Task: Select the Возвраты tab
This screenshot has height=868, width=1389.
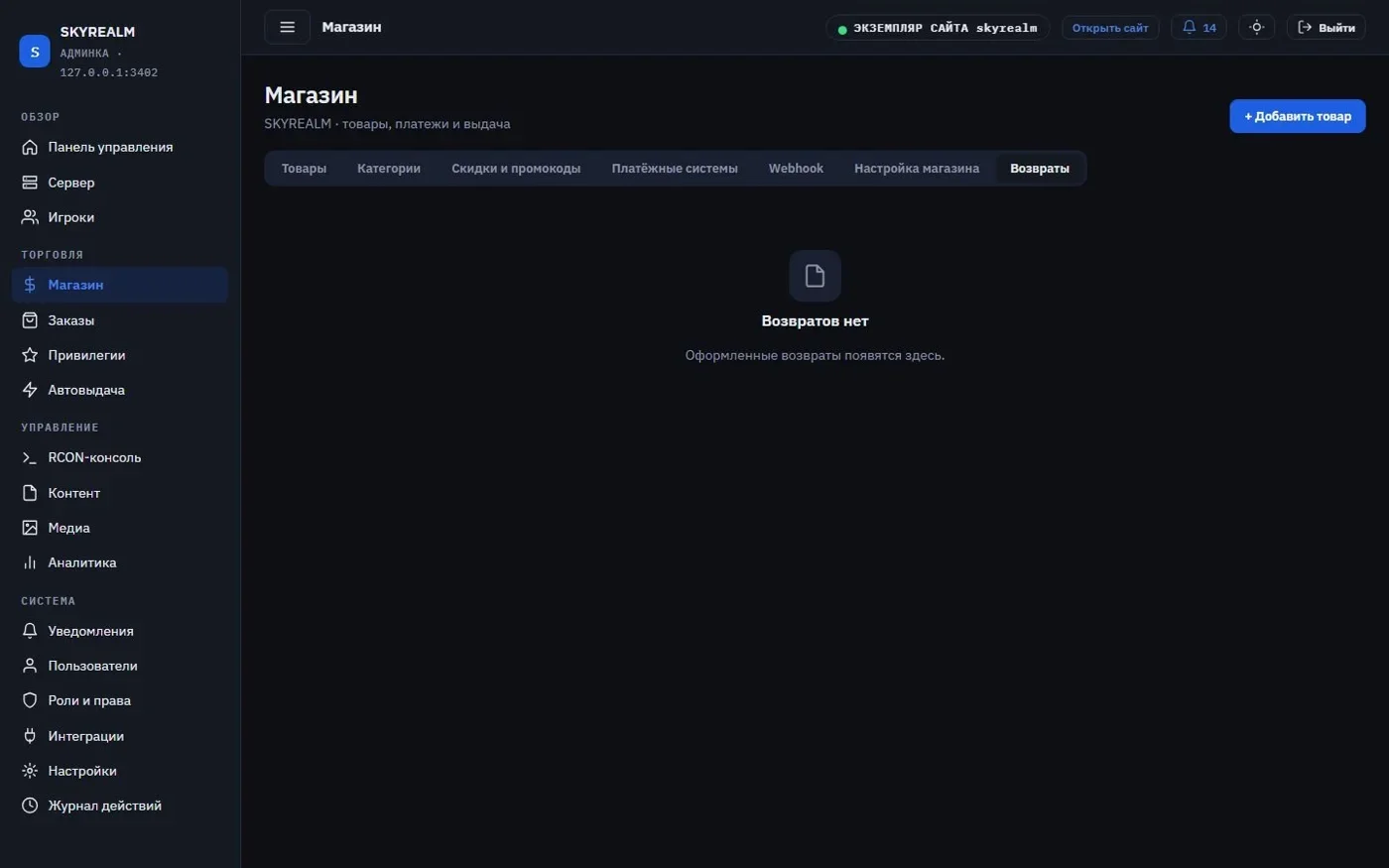Action: (1040, 169)
